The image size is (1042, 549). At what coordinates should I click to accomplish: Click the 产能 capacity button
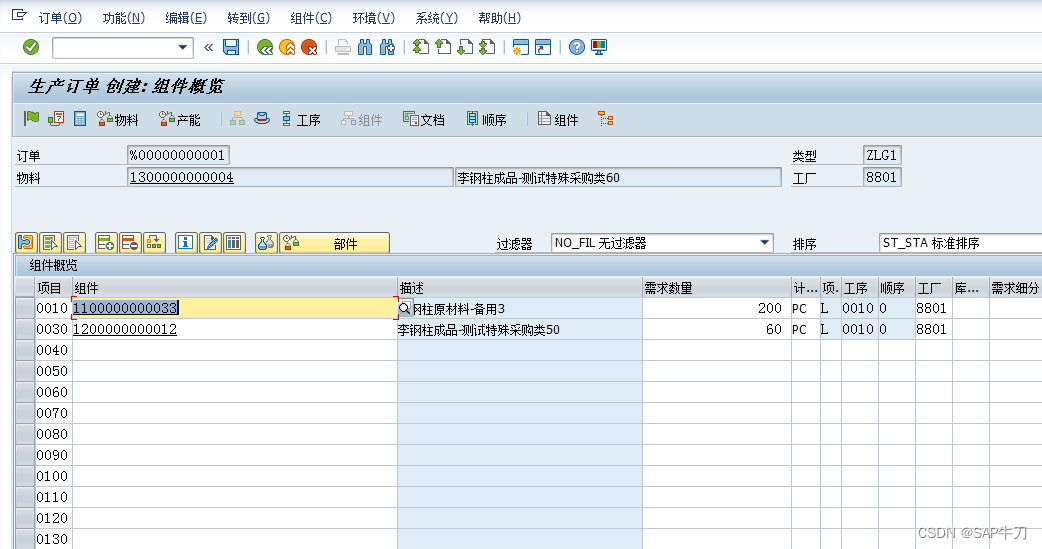[x=179, y=119]
